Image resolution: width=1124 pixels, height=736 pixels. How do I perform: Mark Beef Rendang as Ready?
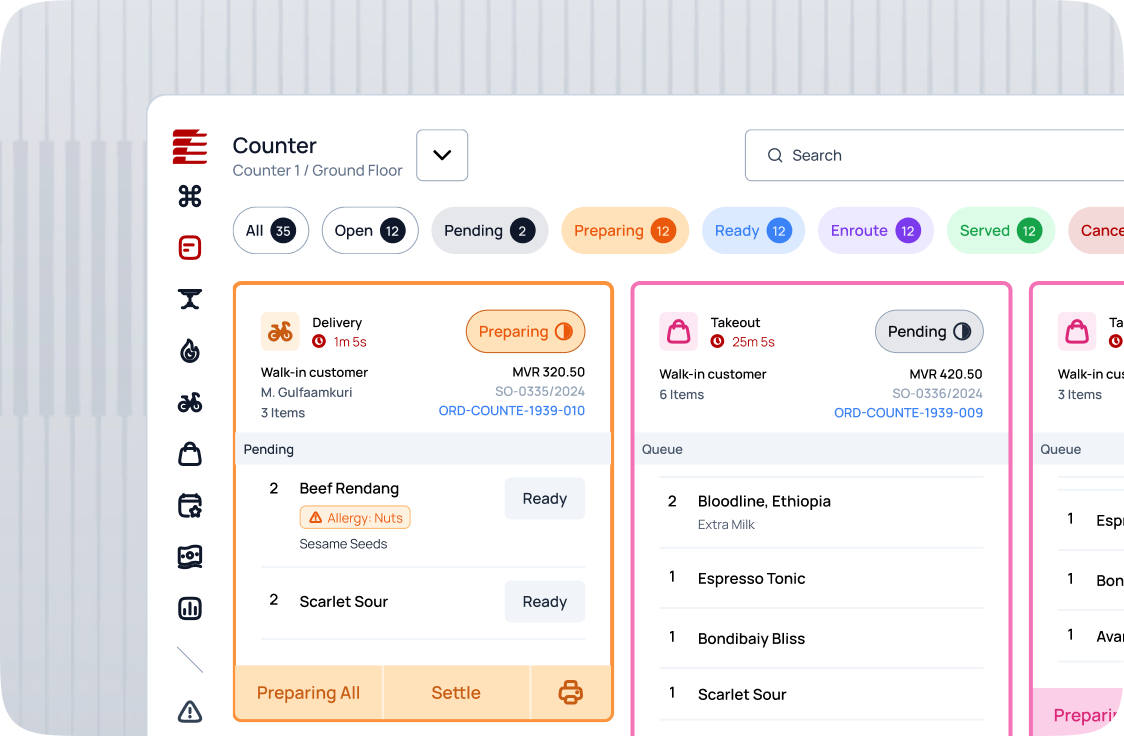click(x=545, y=499)
